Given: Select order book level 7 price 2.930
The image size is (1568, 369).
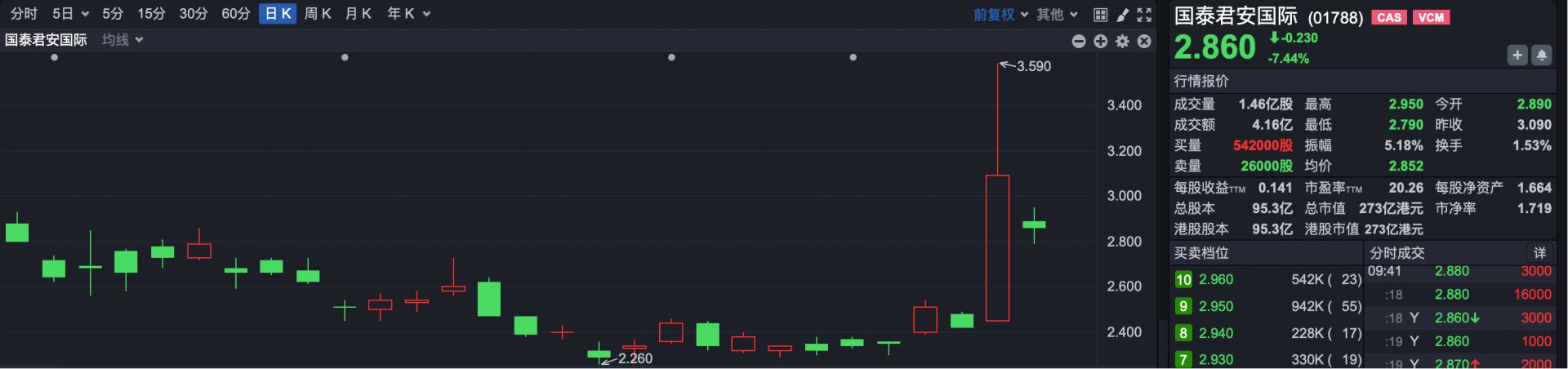Looking at the screenshot, I should 1216,359.
